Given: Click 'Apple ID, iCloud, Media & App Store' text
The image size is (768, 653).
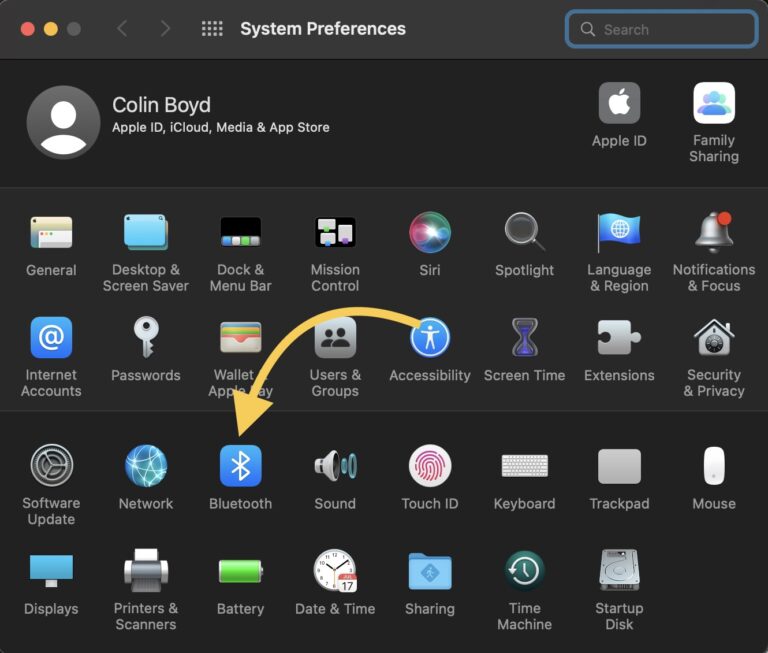Looking at the screenshot, I should 220,128.
